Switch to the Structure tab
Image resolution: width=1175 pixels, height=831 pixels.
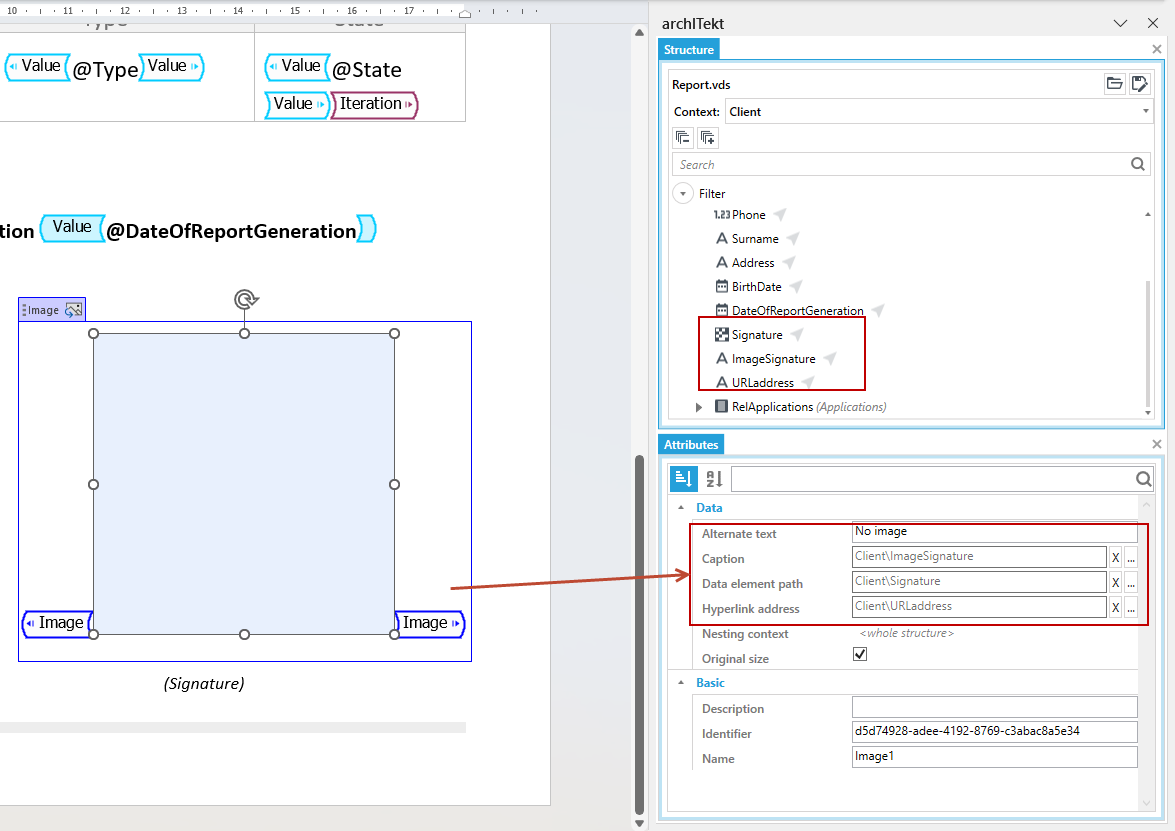point(689,49)
